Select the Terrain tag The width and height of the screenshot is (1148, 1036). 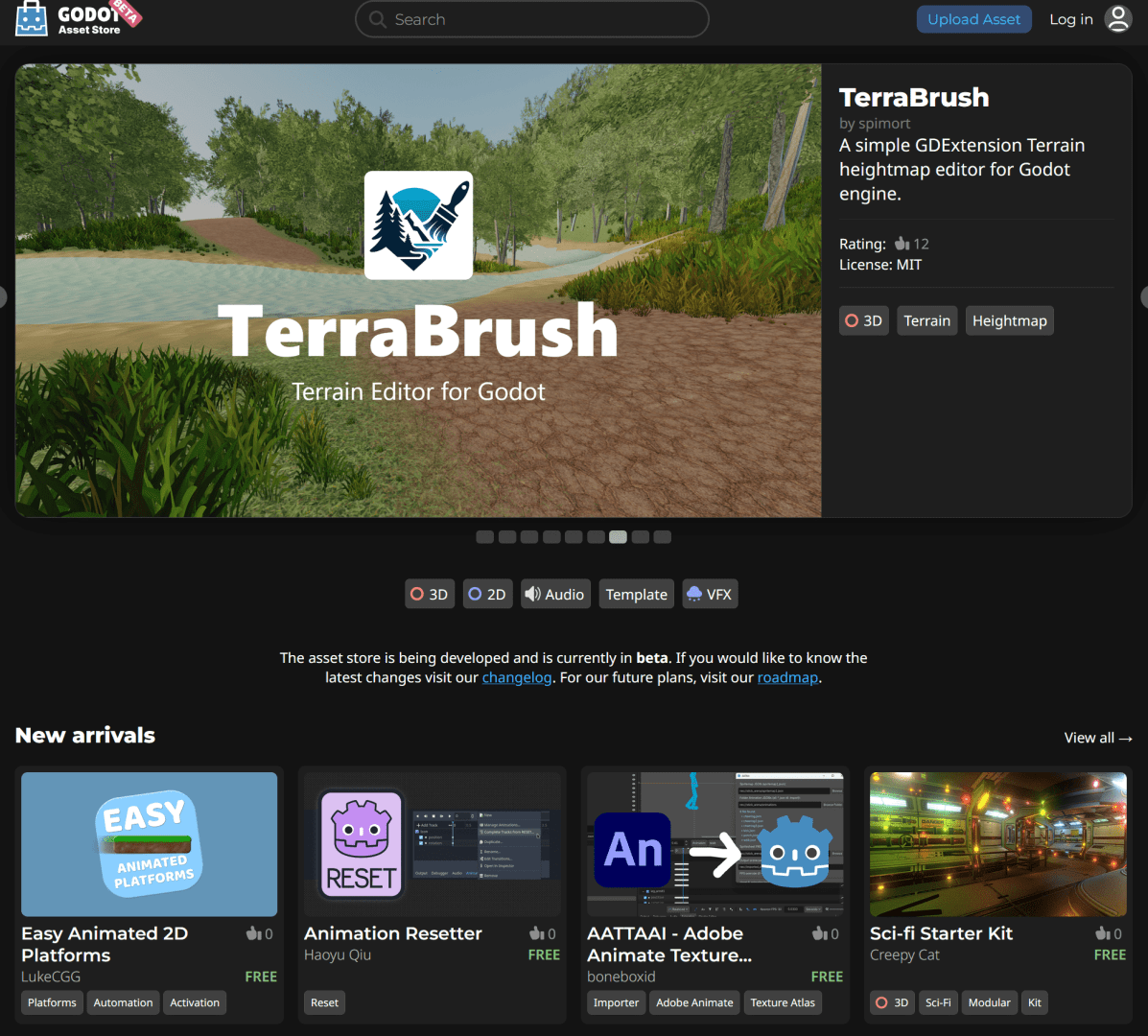pyautogui.click(x=926, y=320)
